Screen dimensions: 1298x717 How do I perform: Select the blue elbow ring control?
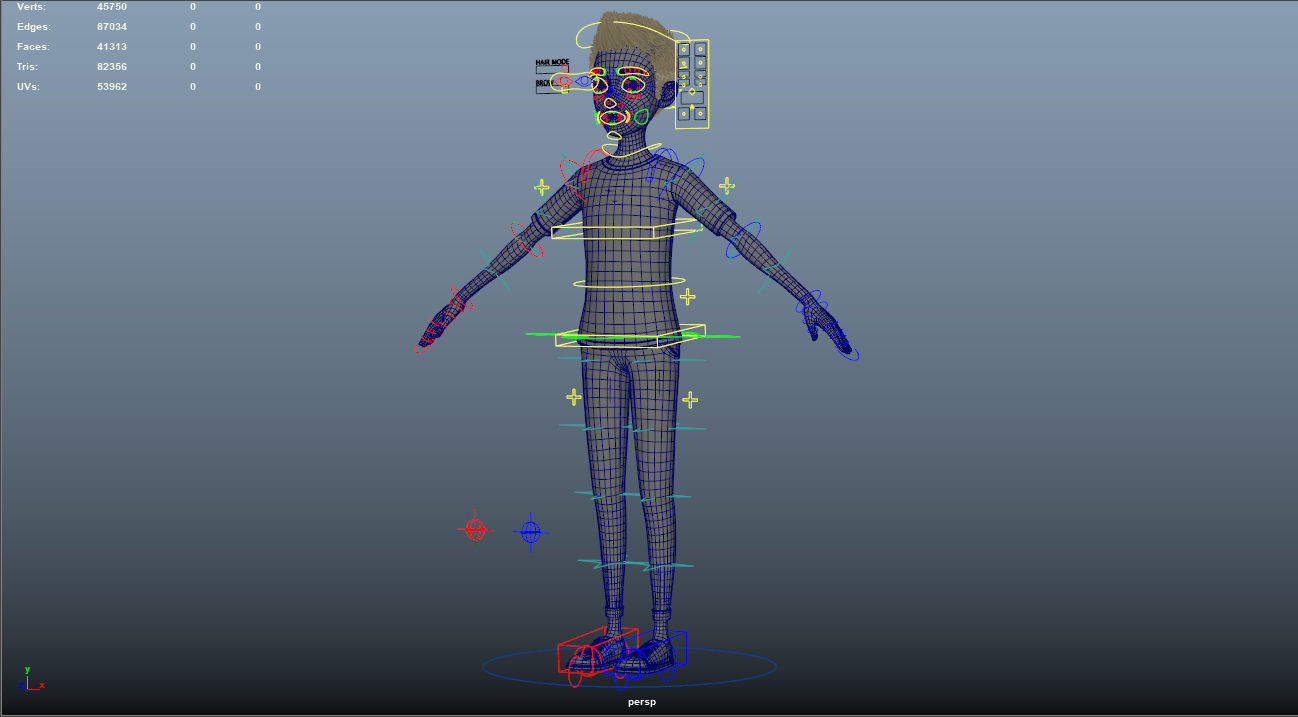click(743, 240)
